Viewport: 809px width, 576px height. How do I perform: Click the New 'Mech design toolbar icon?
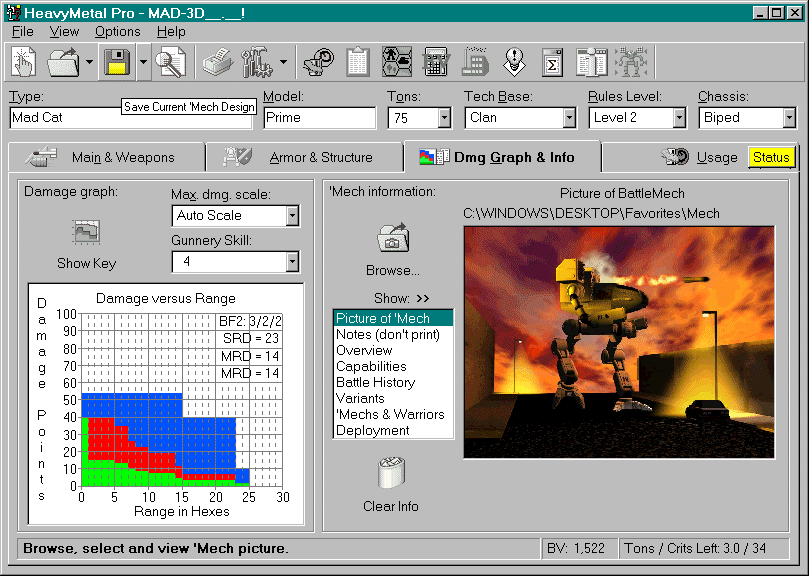tap(24, 62)
